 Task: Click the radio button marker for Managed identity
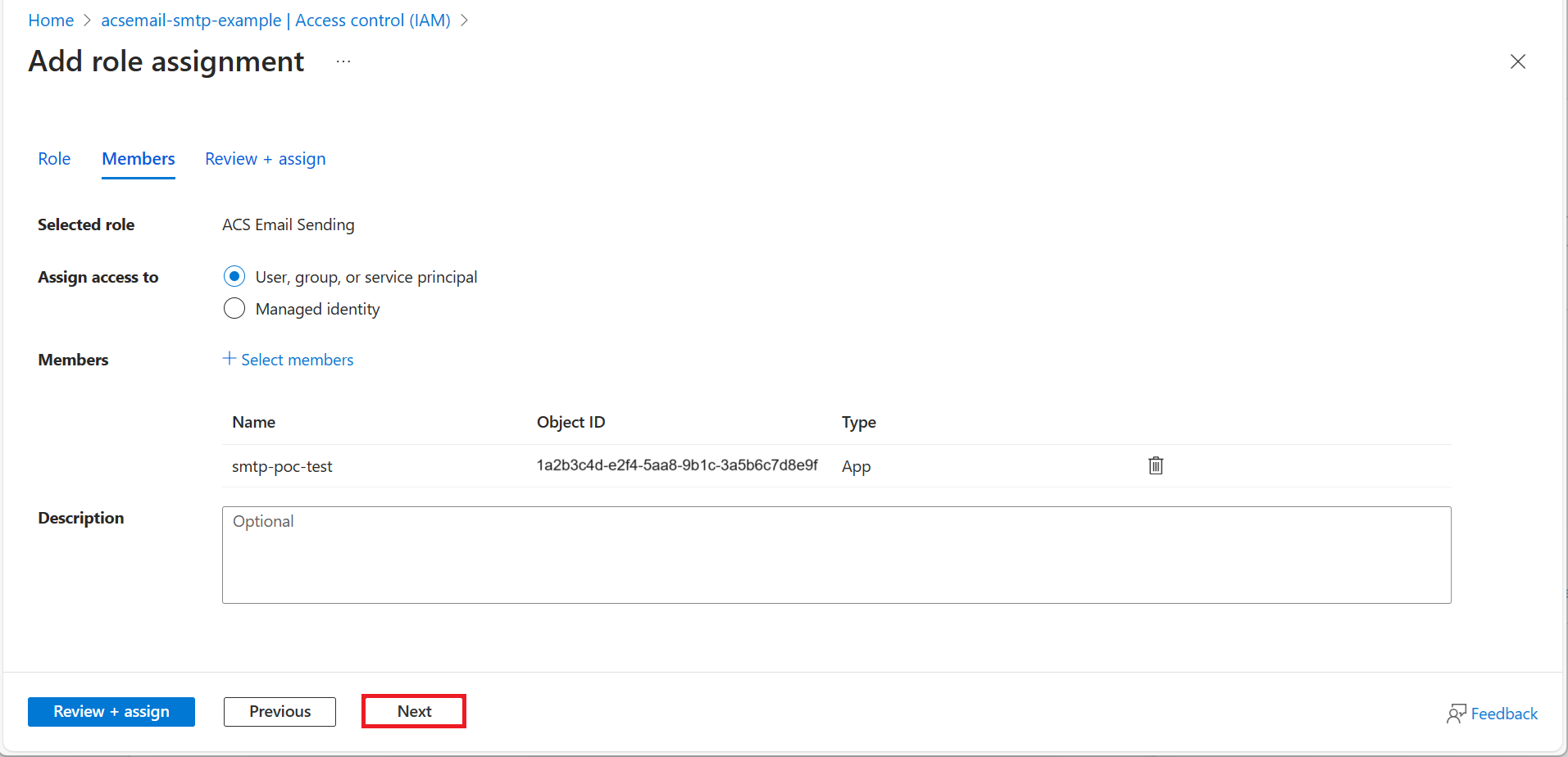coord(234,308)
